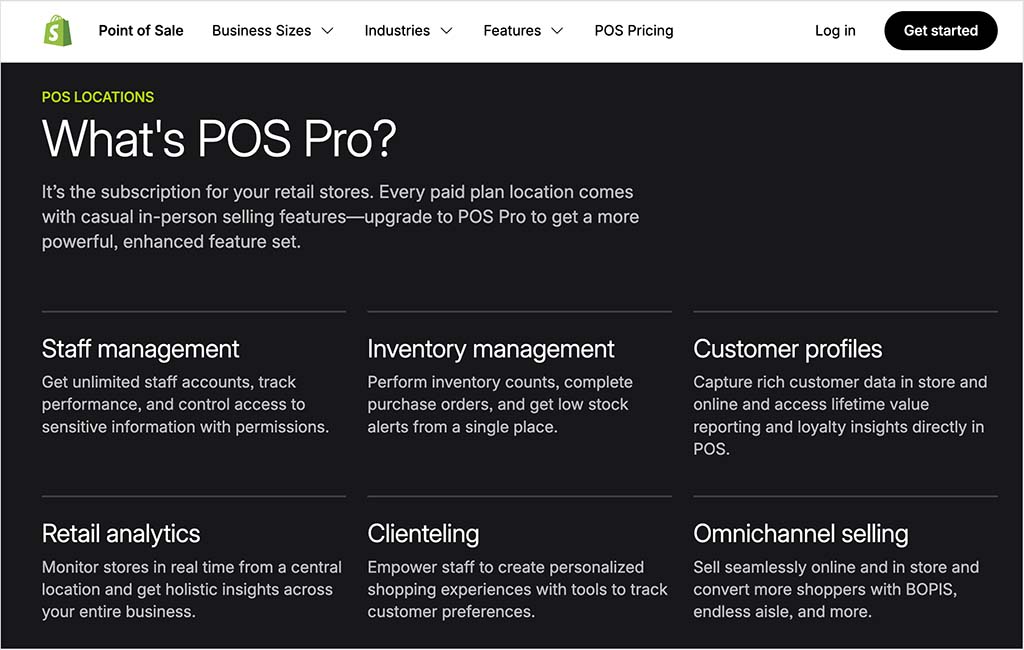Screen dimensions: 1024x650
Task: Click the What's POS Pro heading
Action: [218, 139]
